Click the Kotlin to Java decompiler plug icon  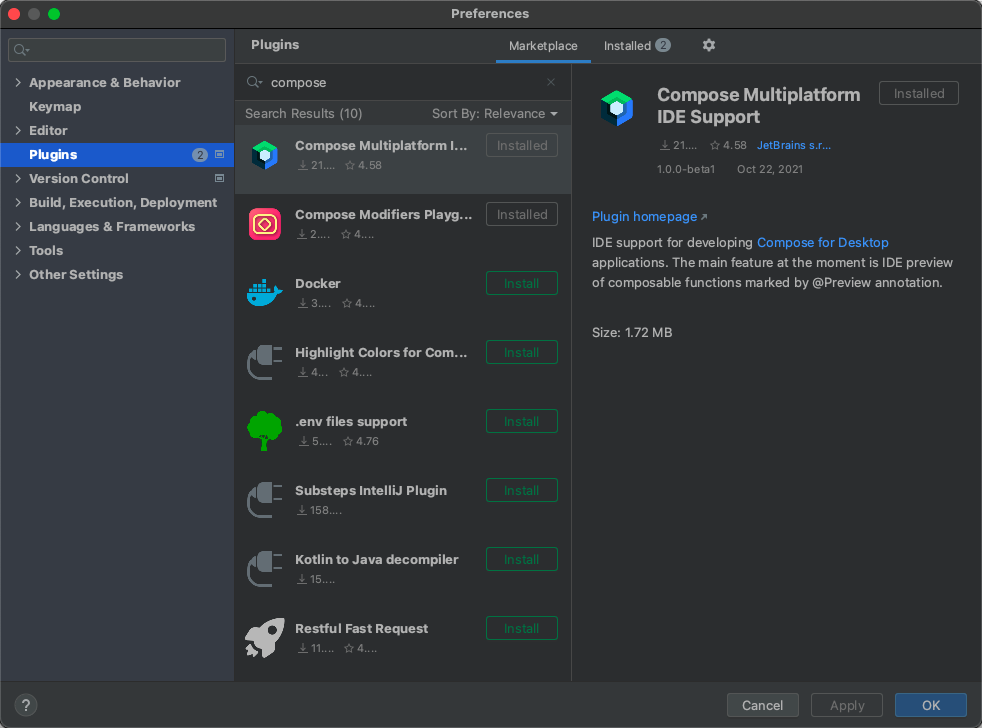point(265,569)
